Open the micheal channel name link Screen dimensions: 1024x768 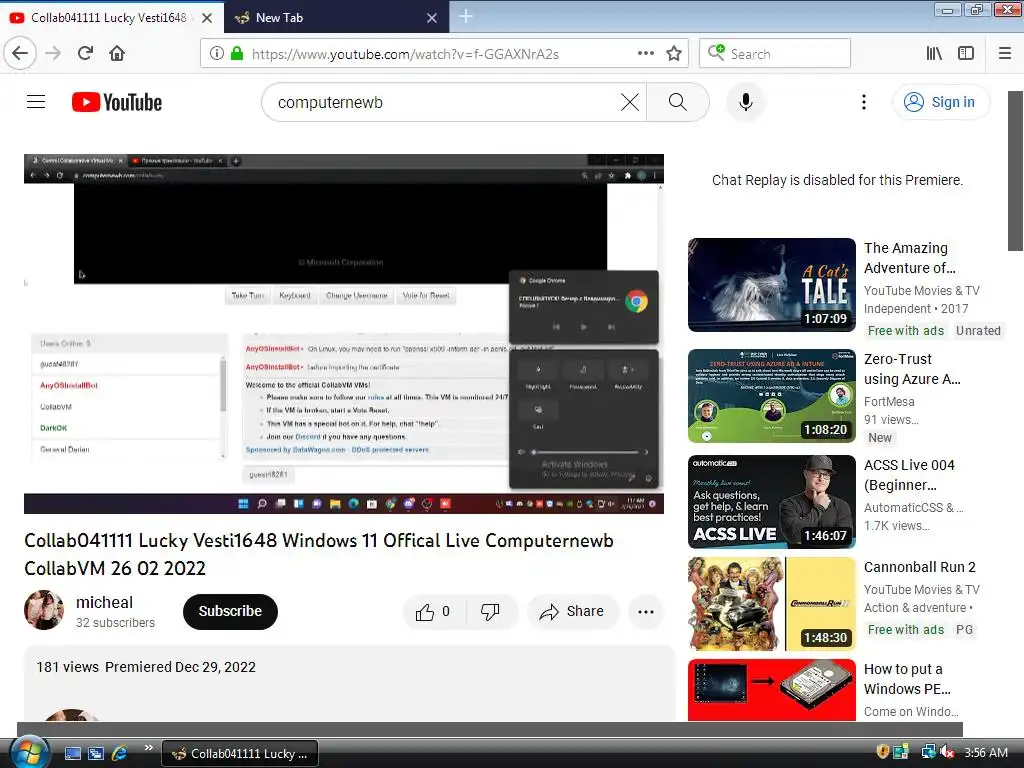104,602
